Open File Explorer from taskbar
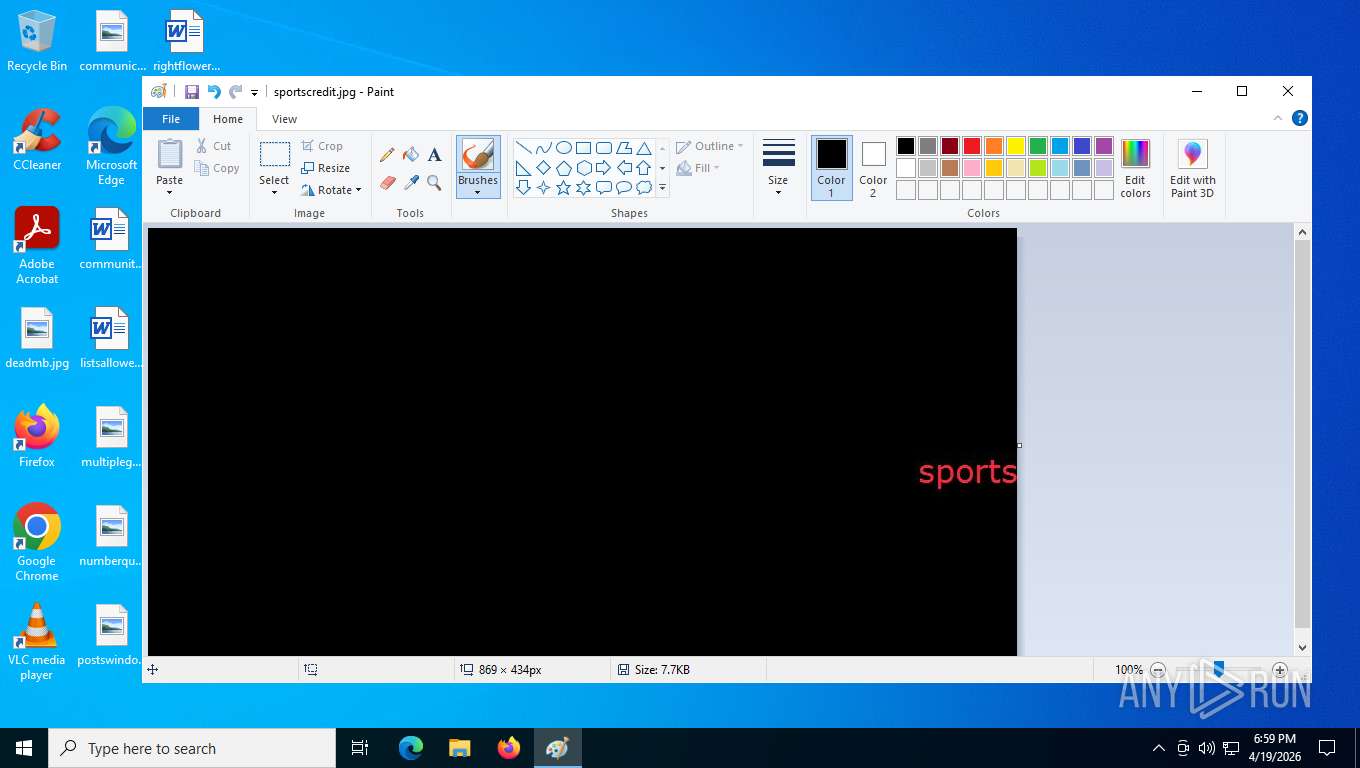 click(x=460, y=748)
